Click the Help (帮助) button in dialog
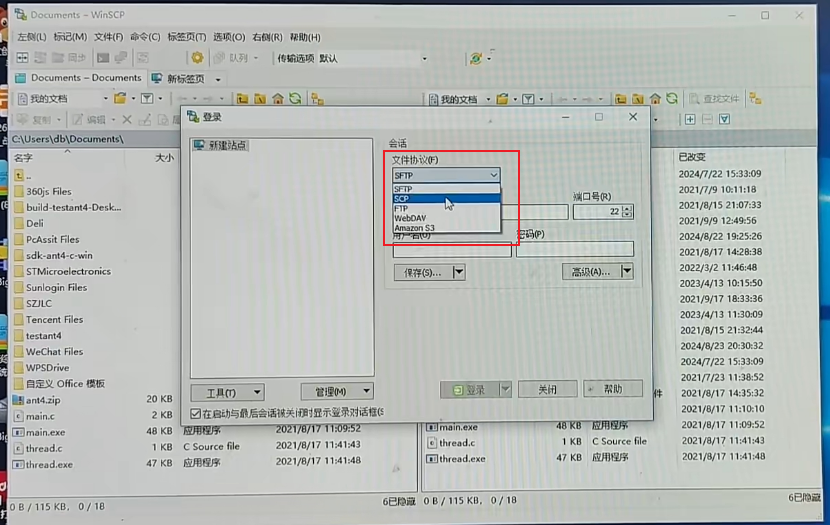Image resolution: width=830 pixels, height=525 pixels. click(613, 388)
